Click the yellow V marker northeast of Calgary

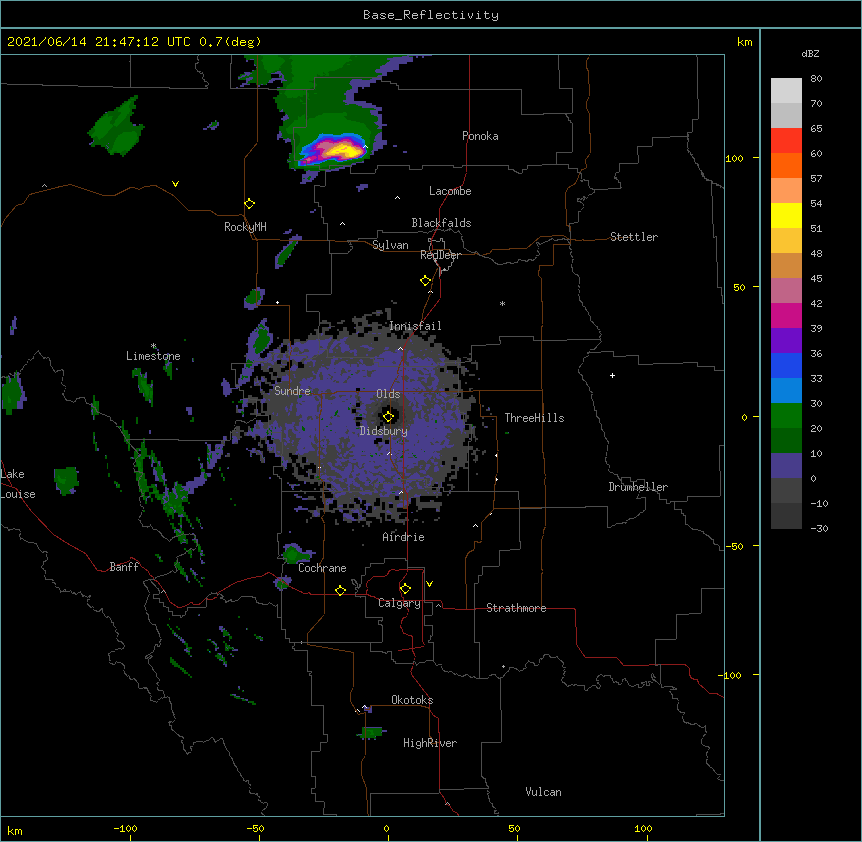point(429,584)
